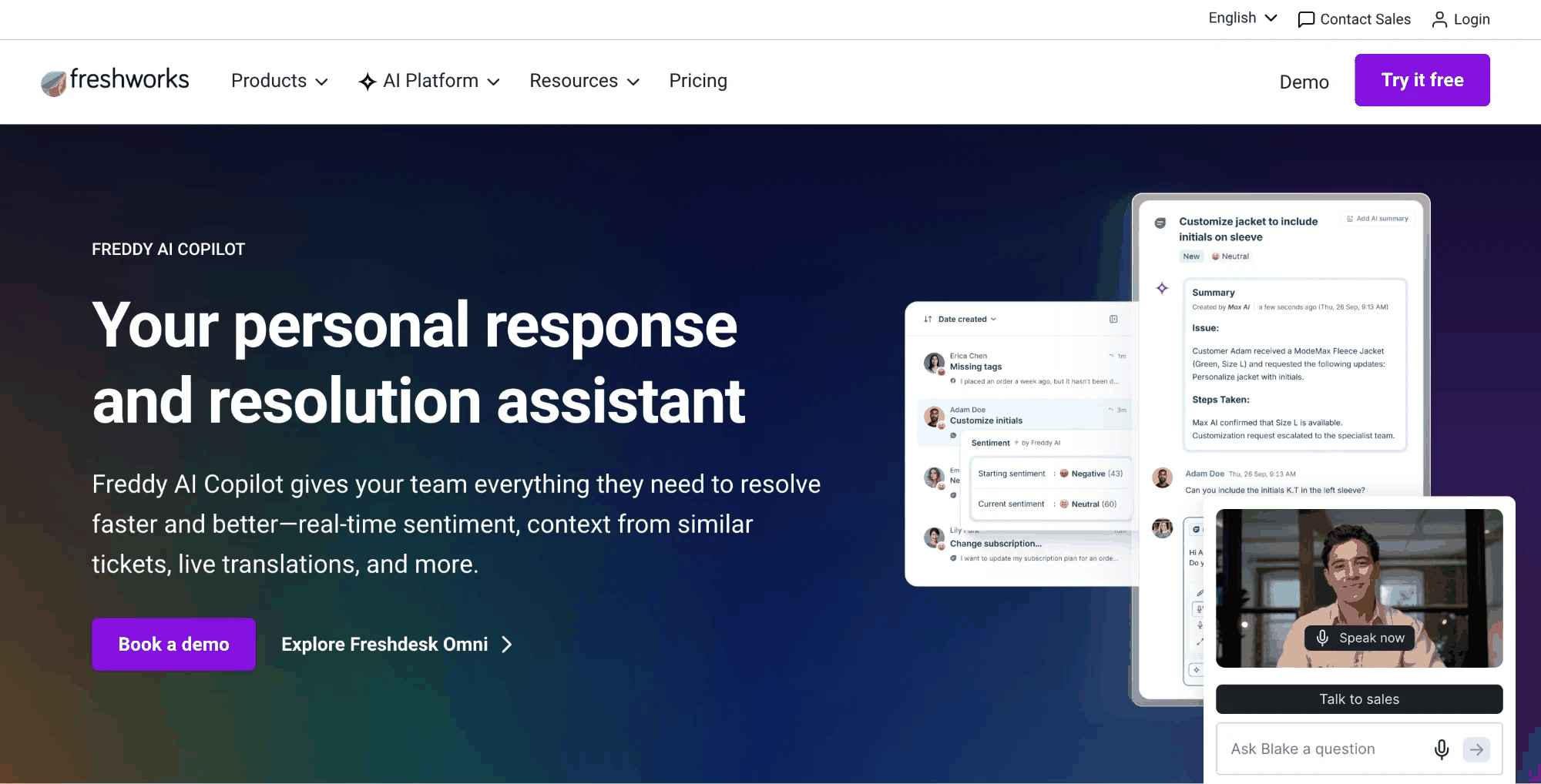1541x784 pixels.
Task: Click the Add AI summary button
Action: (x=1378, y=219)
